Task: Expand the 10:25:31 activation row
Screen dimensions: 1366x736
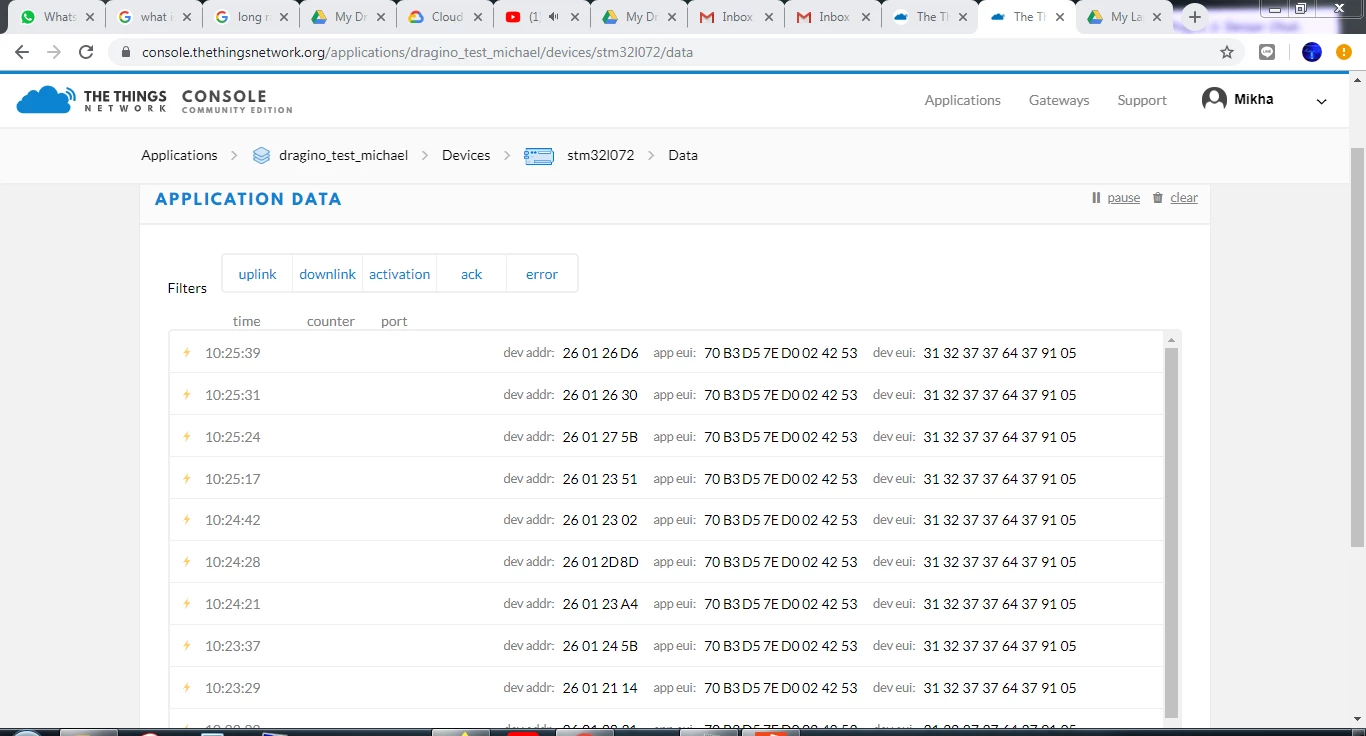Action: tap(666, 395)
